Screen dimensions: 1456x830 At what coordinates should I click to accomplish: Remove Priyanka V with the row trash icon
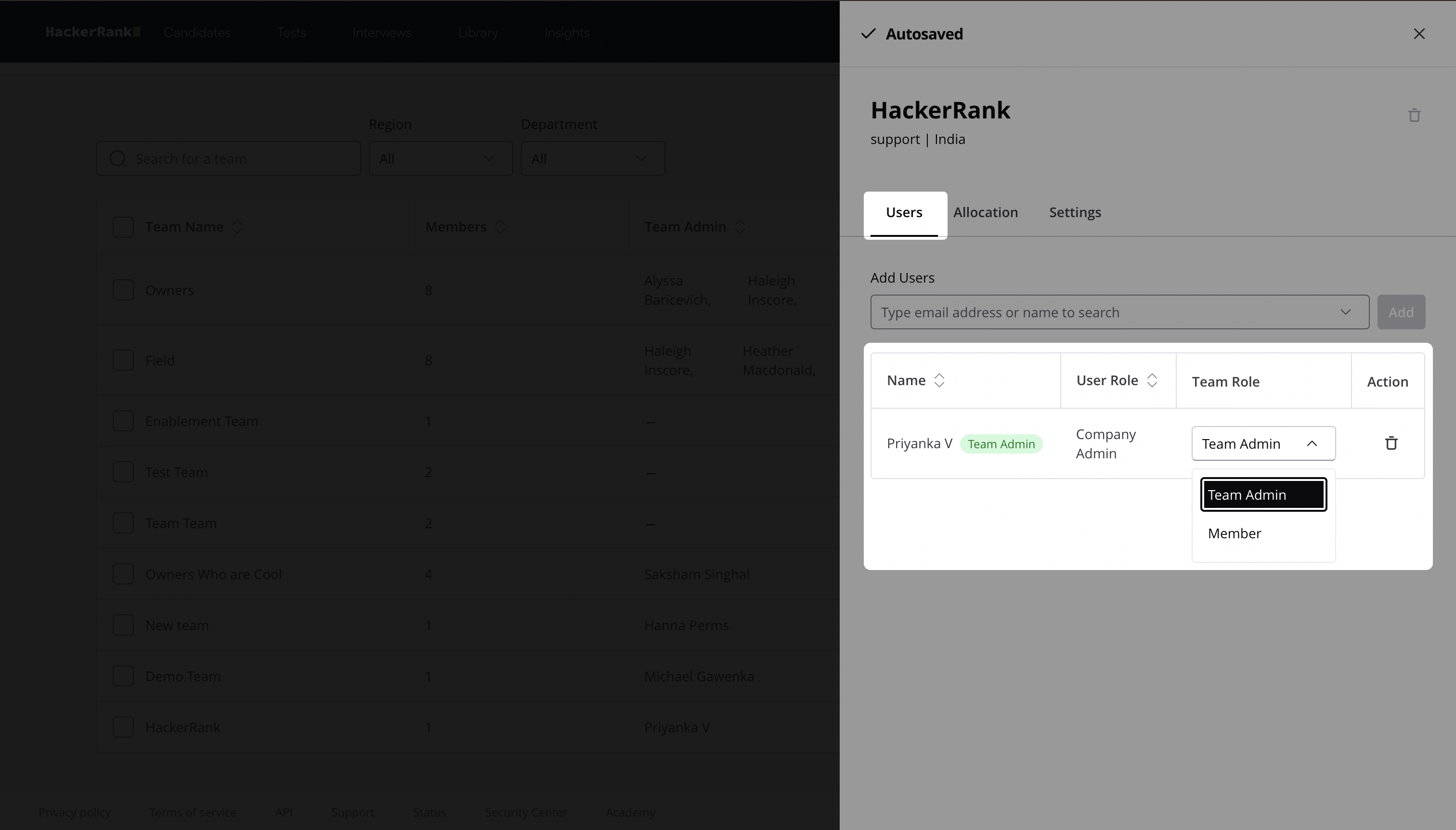[x=1391, y=443]
